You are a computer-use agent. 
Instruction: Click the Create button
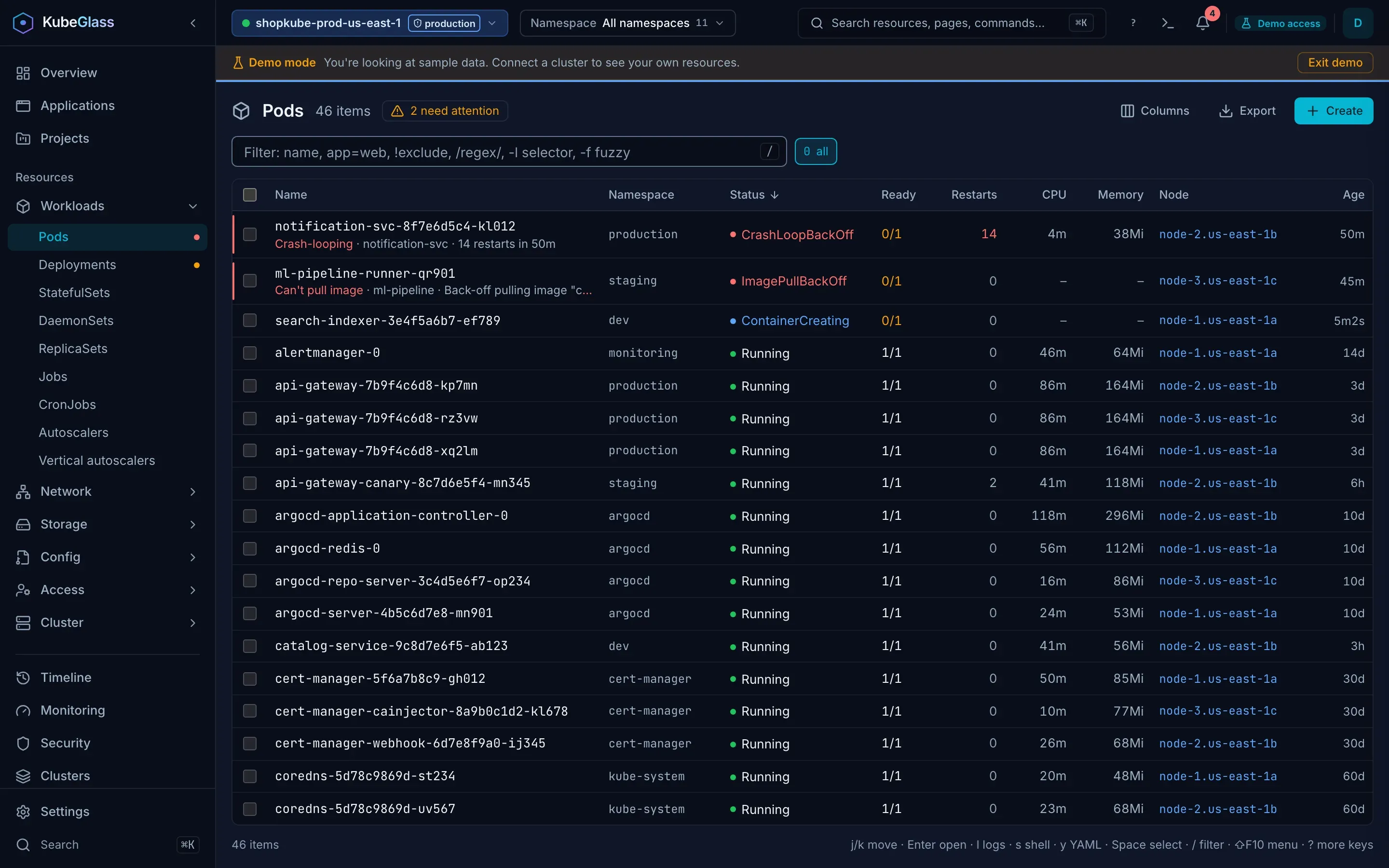(1334, 111)
